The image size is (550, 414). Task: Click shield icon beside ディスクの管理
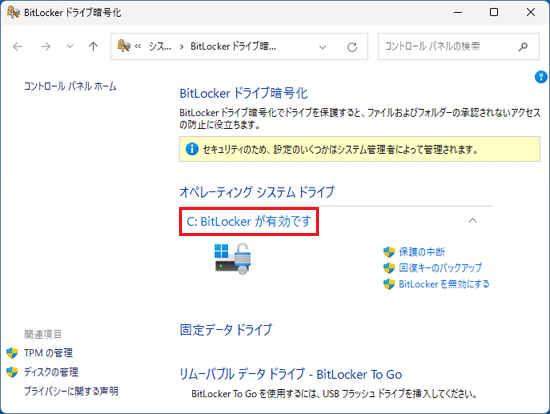12,372
